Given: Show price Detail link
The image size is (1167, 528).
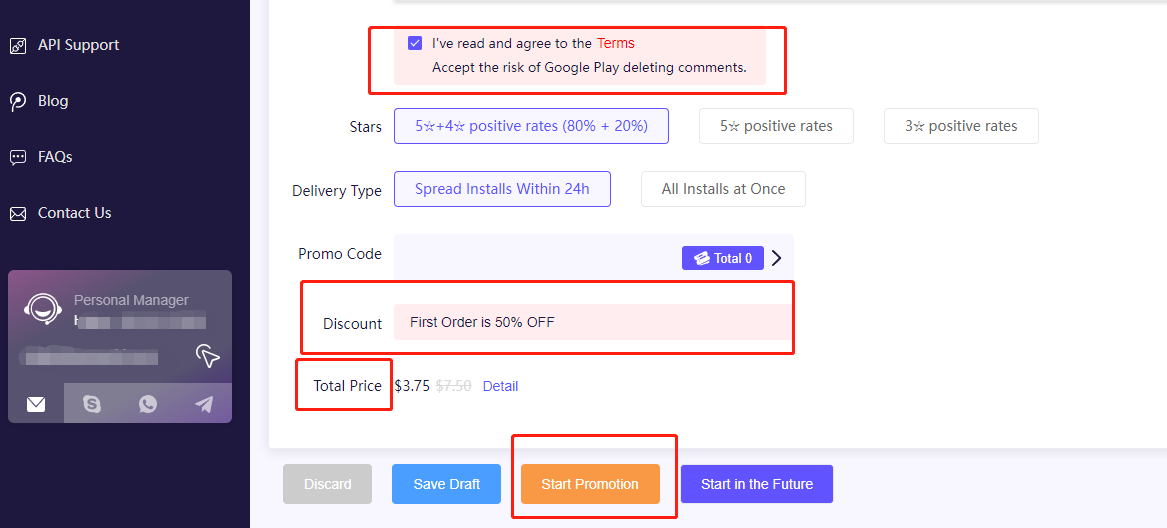Looking at the screenshot, I should pos(500,387).
